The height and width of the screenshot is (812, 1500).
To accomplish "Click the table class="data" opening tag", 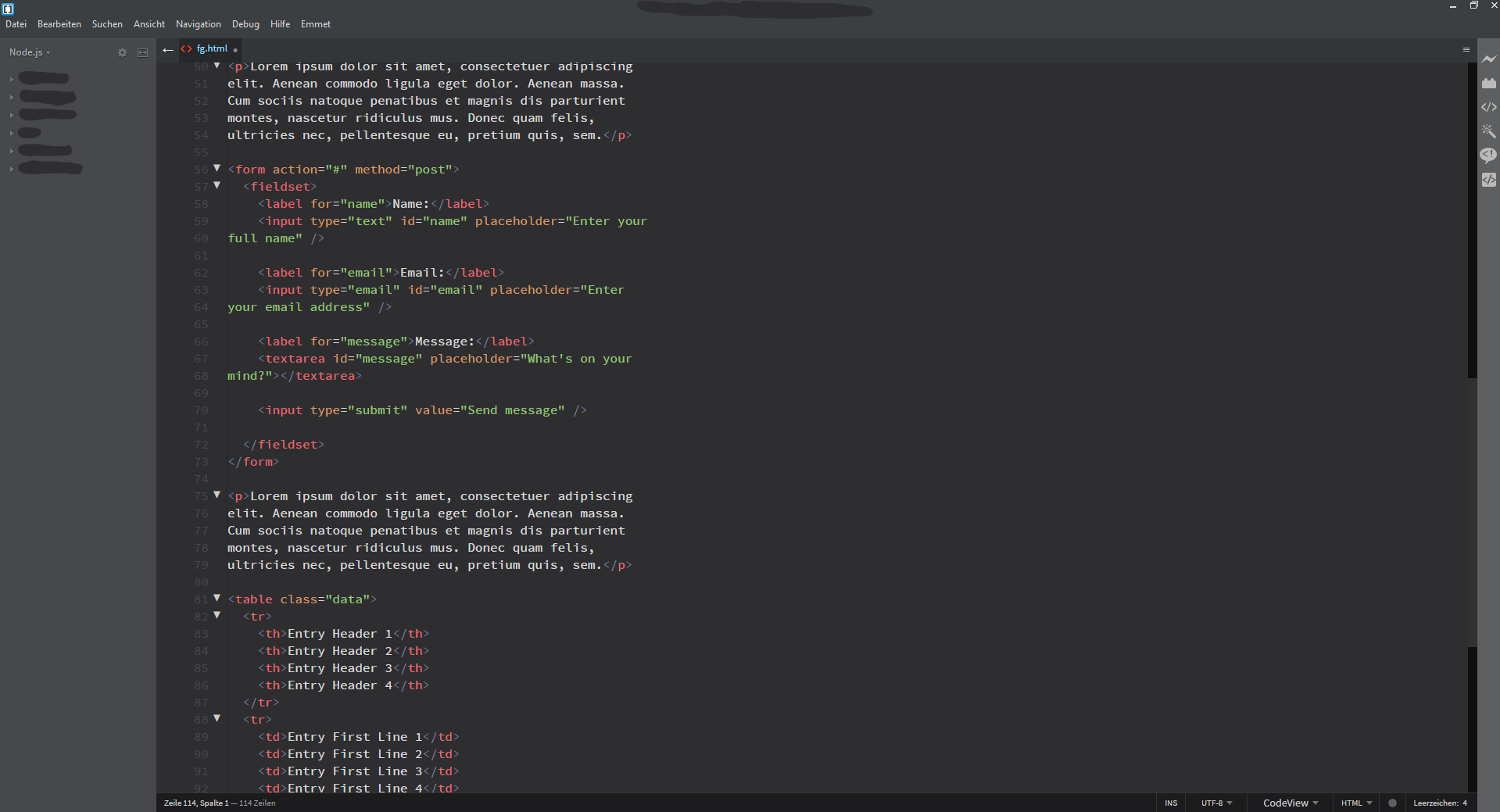I will [302, 599].
